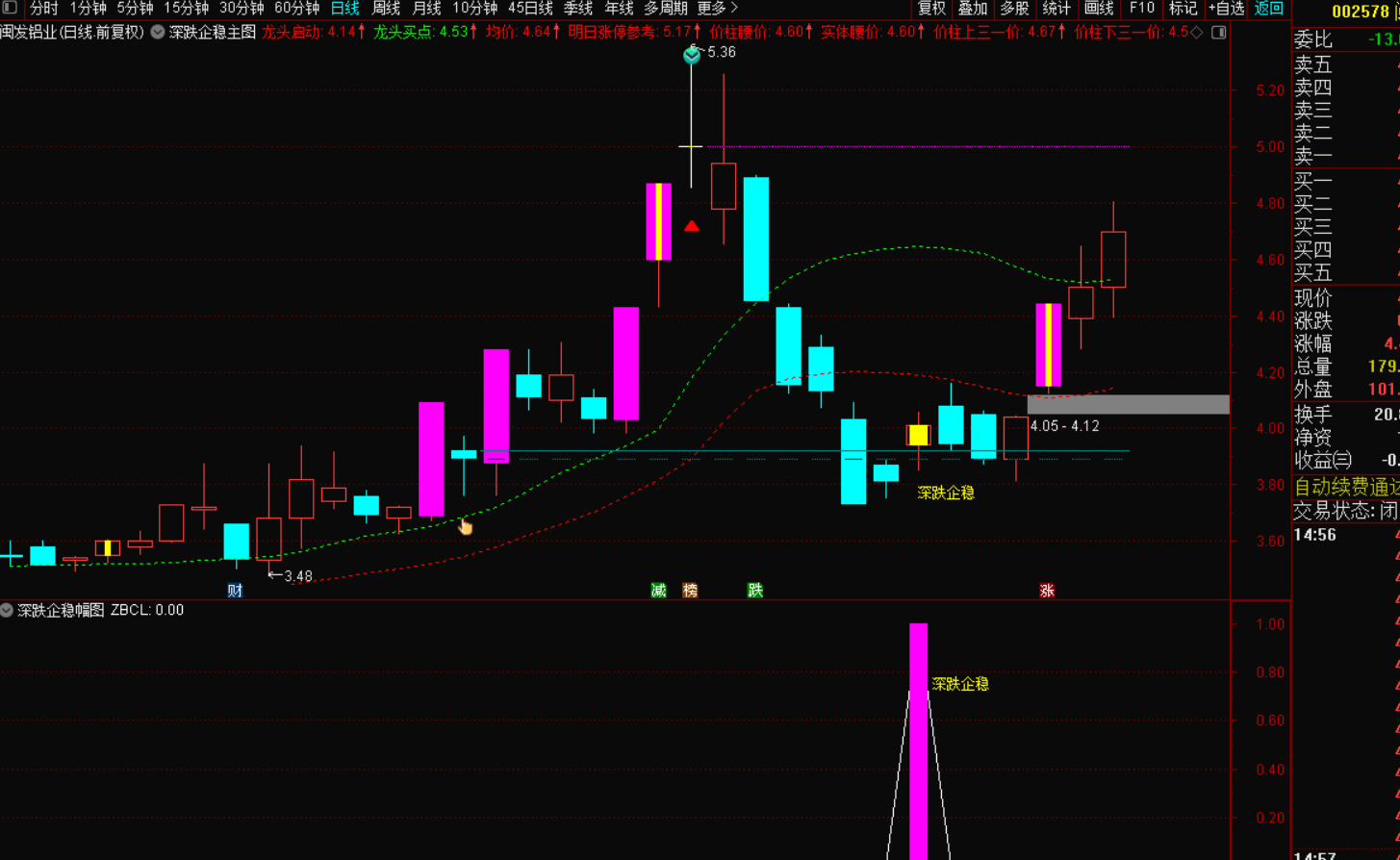Click the magenta 深跌企稳 signal bar in sub-chart
Viewport: 1400px width, 860px height.
(x=919, y=741)
